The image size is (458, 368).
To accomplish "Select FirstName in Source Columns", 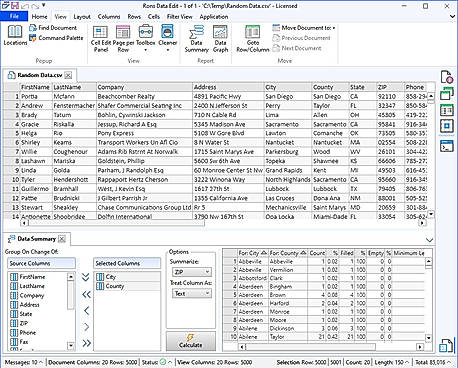I will tap(32, 277).
